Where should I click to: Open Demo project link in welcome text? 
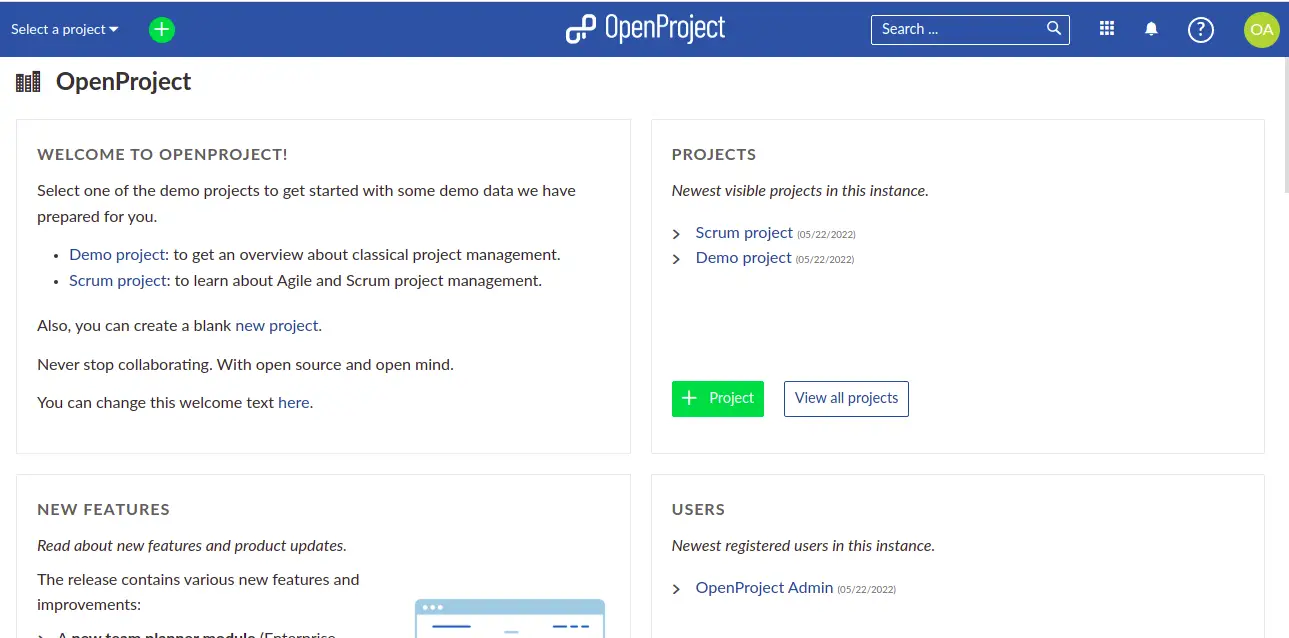point(117,255)
